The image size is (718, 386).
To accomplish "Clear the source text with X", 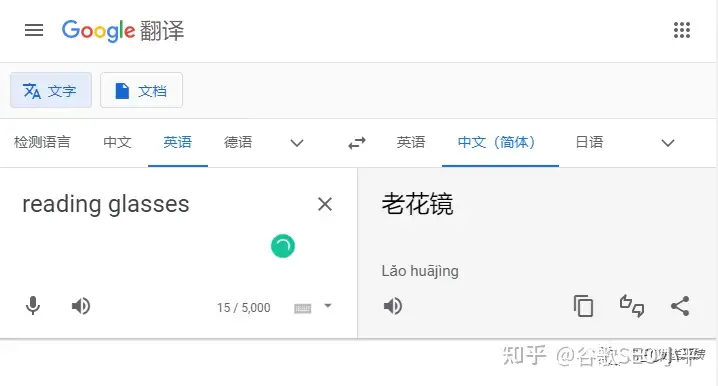I will click(x=325, y=204).
